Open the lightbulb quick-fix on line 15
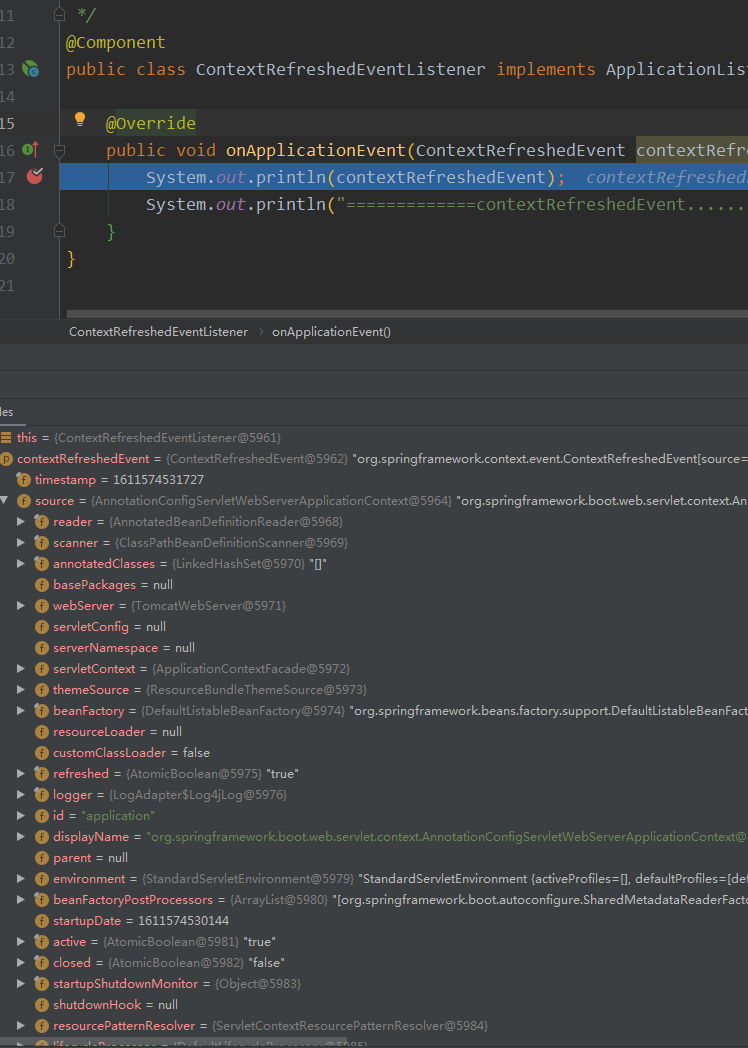The height and width of the screenshot is (1048, 748). pos(80,120)
